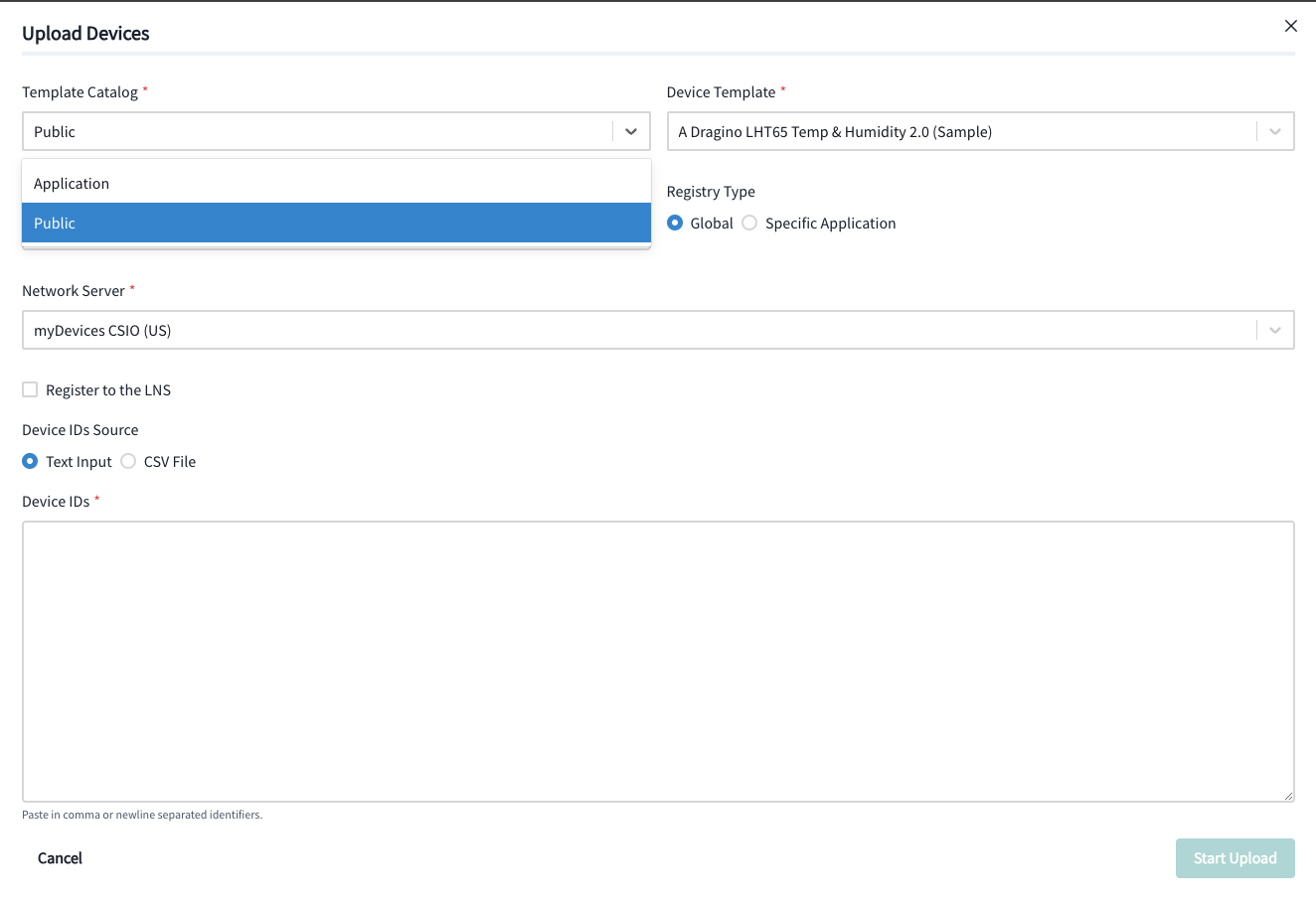
Task: Select the Specific Application radio button
Action: pyautogui.click(x=750, y=224)
